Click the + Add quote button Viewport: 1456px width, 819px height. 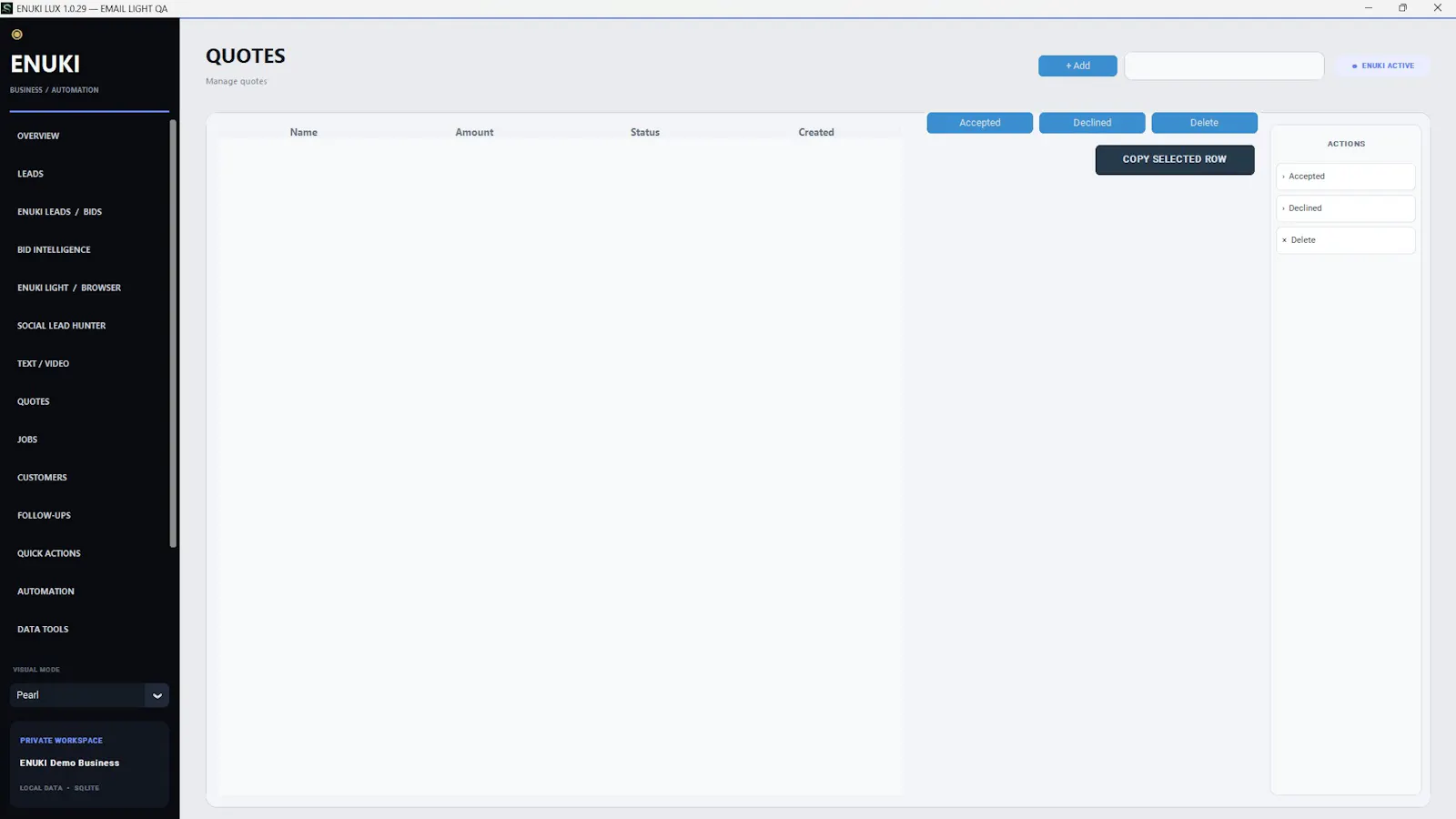point(1077,66)
